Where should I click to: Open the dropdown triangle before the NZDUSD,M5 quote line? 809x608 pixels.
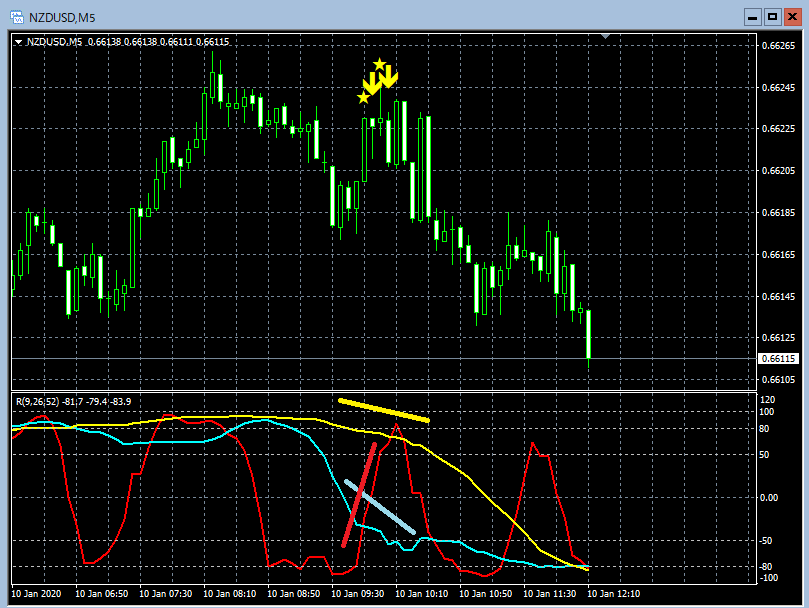19,42
